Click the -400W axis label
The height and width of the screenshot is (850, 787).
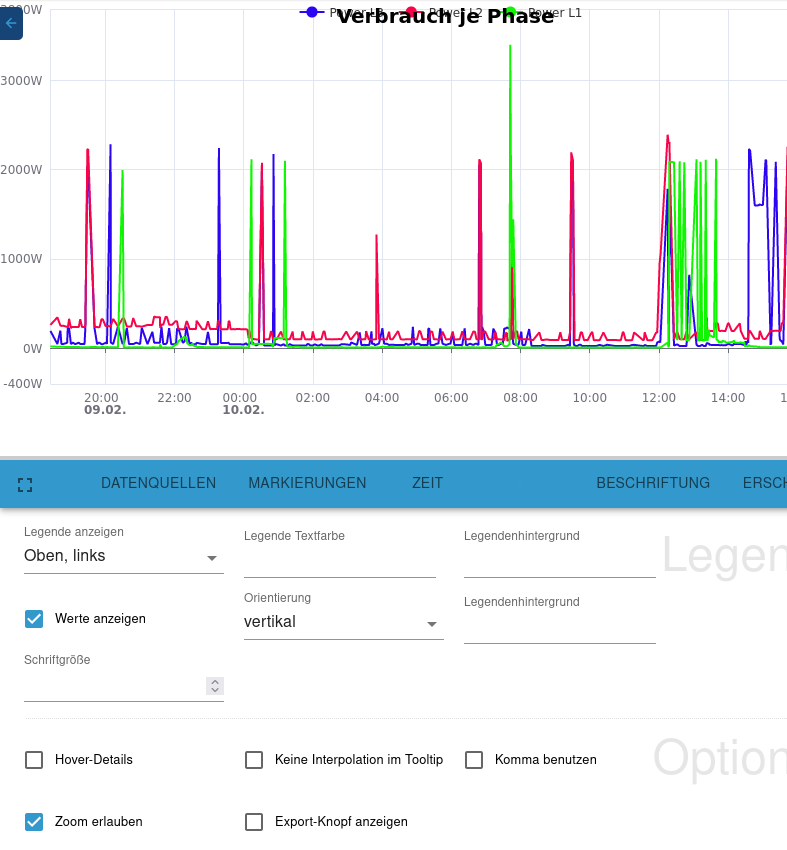23,384
